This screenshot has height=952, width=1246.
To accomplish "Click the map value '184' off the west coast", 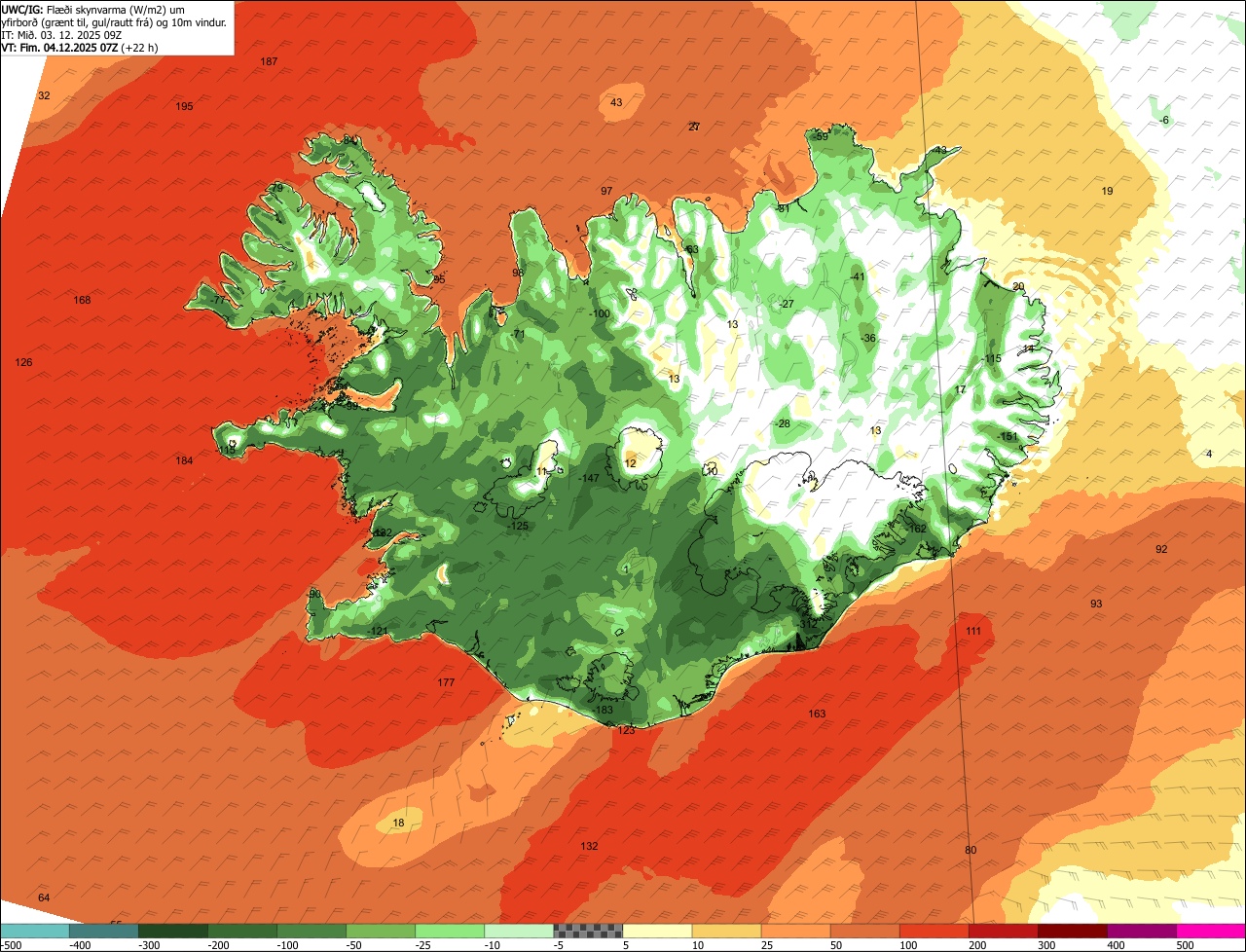I will (184, 460).
